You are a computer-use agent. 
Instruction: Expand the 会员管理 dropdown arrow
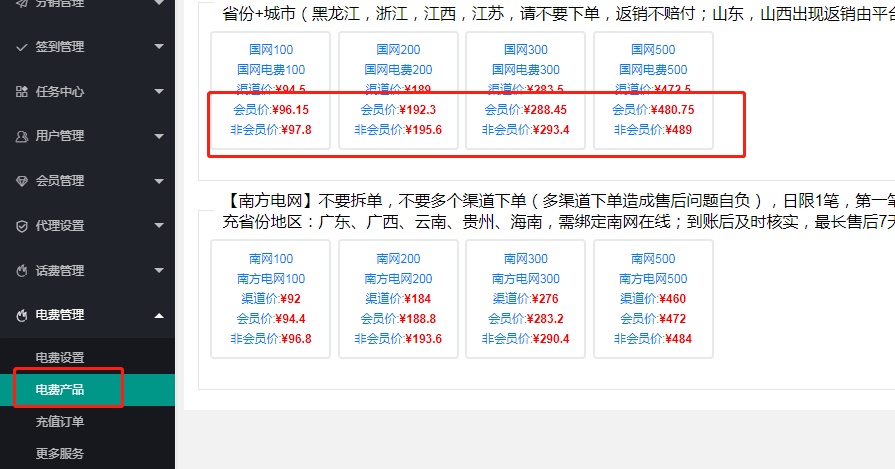point(159,181)
